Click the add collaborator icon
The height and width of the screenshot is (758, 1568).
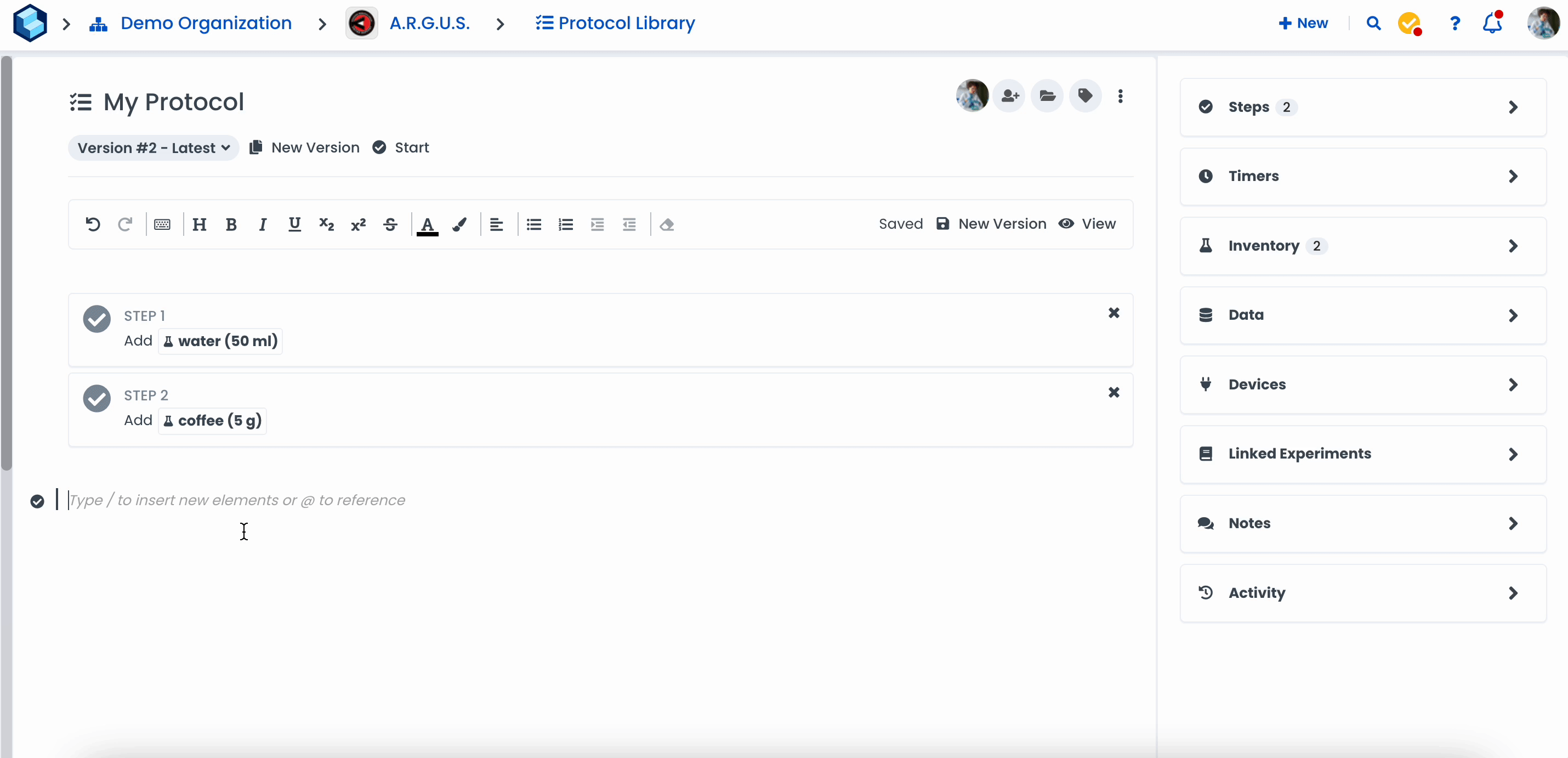[1009, 96]
